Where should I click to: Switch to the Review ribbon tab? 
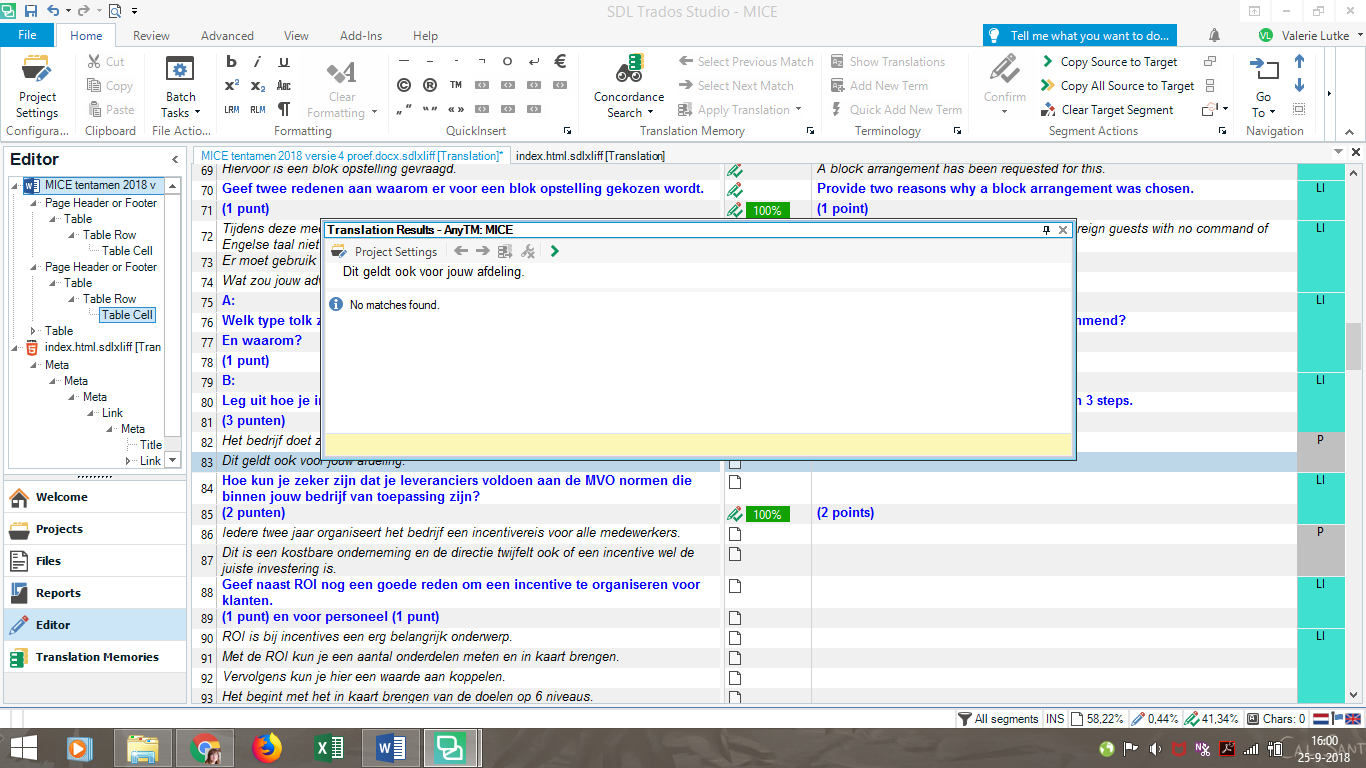(151, 36)
